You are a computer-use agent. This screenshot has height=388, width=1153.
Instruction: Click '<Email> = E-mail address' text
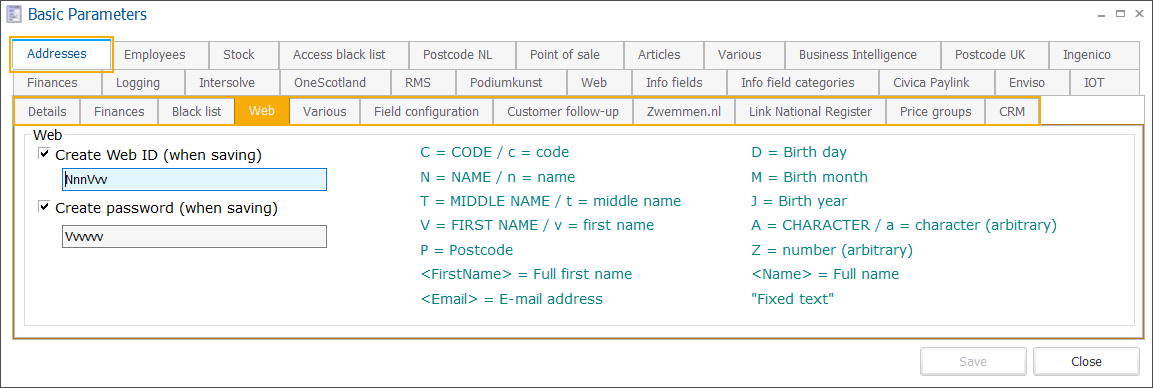[x=511, y=299]
